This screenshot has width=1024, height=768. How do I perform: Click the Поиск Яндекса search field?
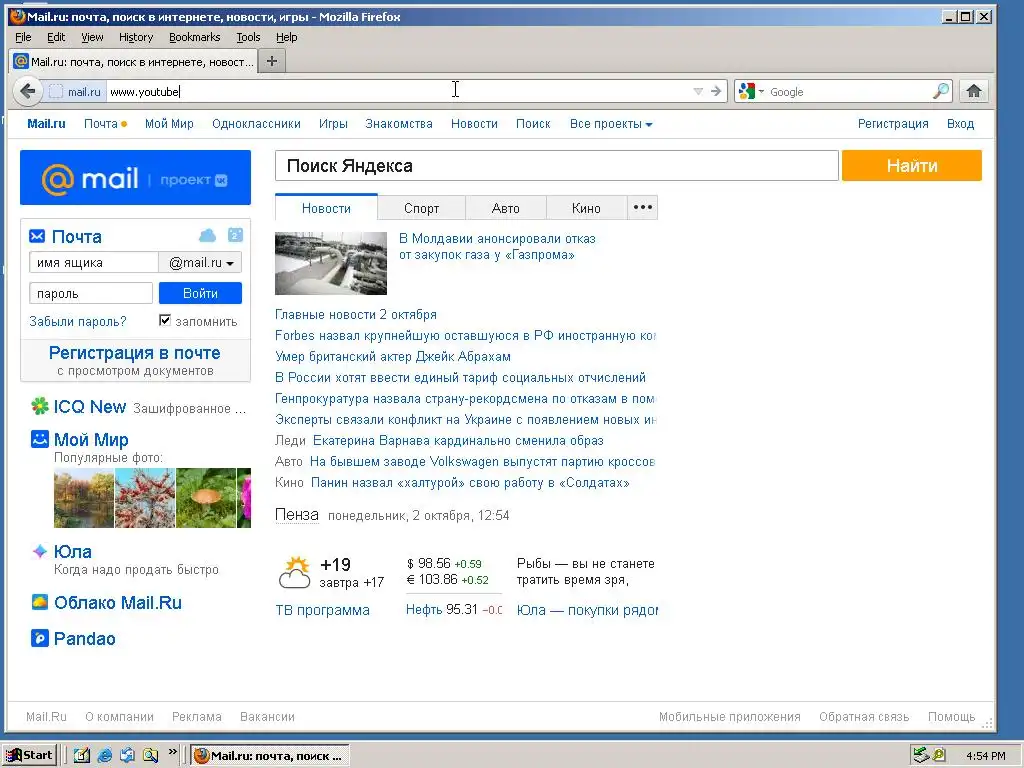click(x=556, y=166)
